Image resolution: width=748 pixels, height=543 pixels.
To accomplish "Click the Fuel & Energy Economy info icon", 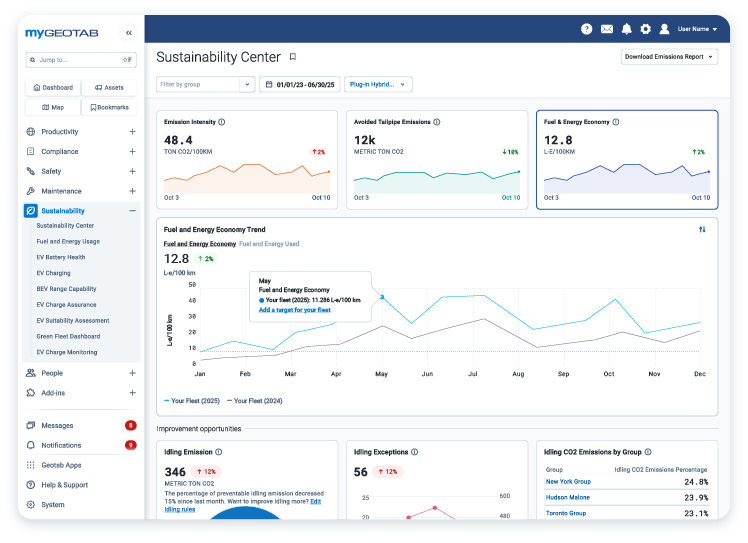I will point(616,122).
